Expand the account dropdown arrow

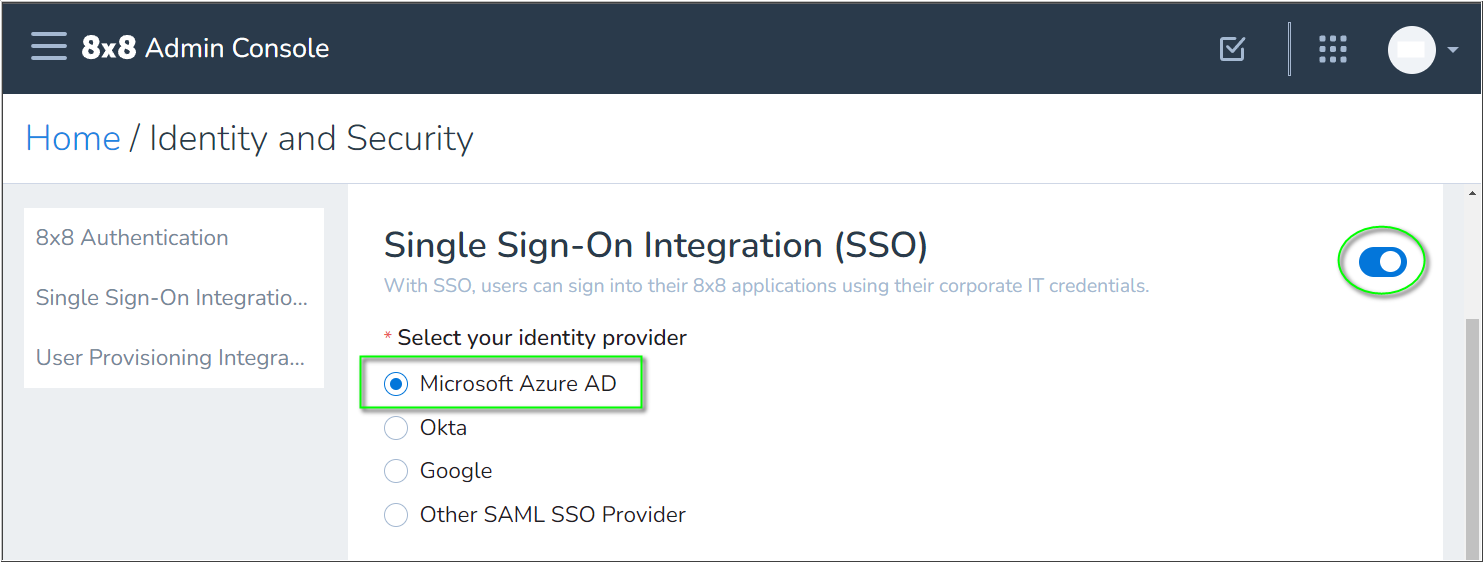point(1453,50)
